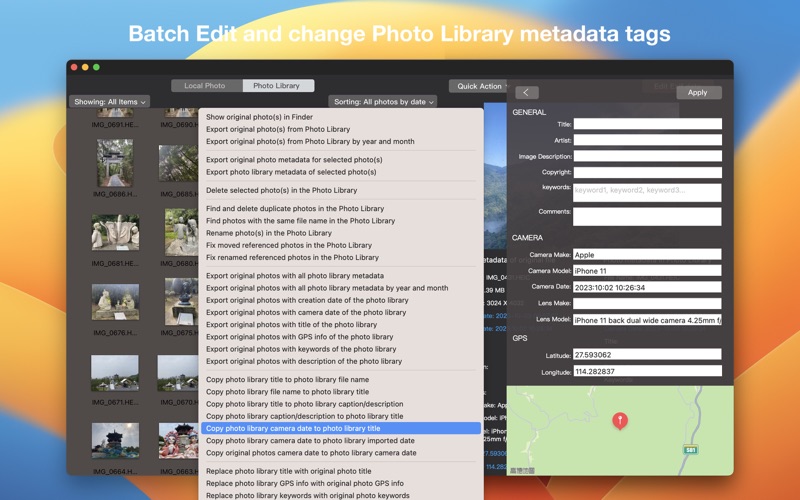Viewport: 800px width, 500px height.
Task: Select the IMG_0685 trees thumbnail
Action: tap(178, 163)
